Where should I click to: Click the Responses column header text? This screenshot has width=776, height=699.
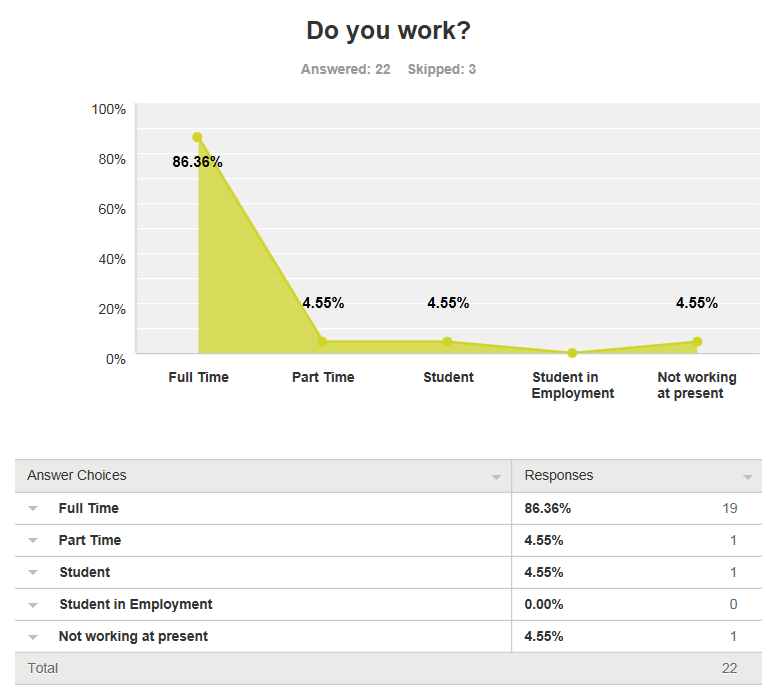[559, 475]
